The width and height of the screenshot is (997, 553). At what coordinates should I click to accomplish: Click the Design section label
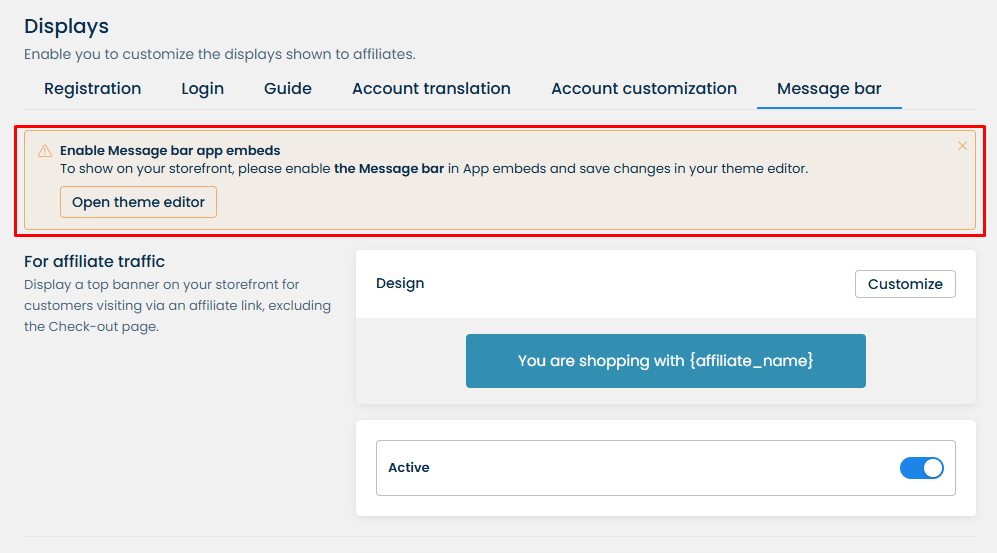point(400,284)
